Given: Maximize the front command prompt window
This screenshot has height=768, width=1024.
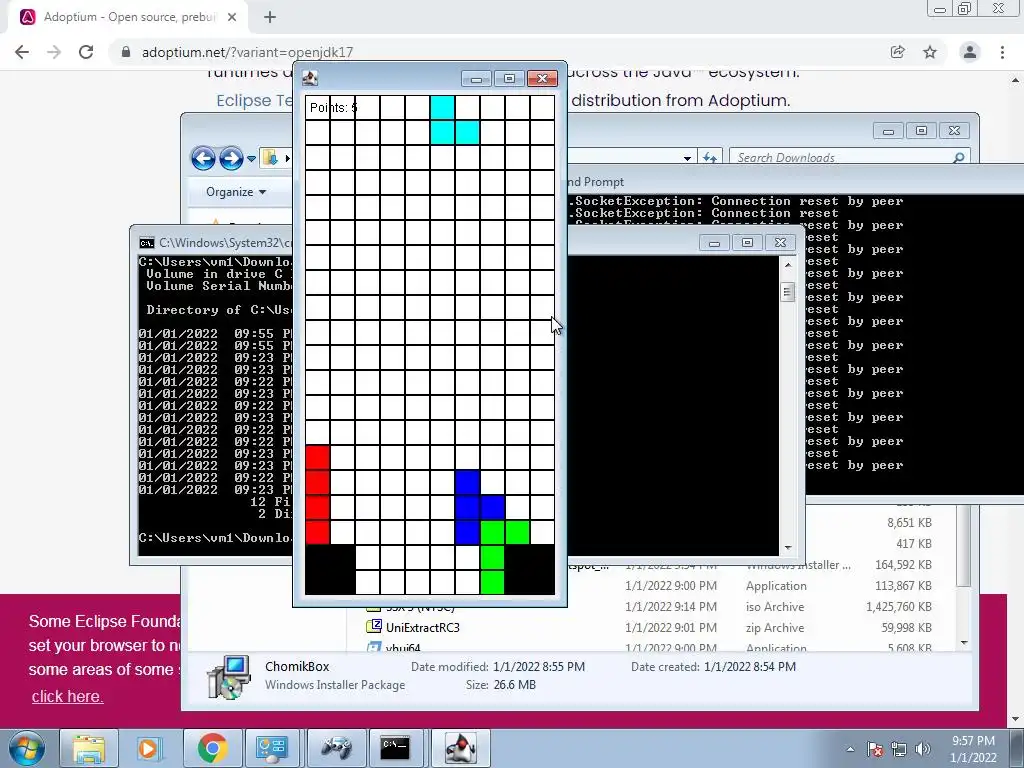Looking at the screenshot, I should (x=747, y=243).
